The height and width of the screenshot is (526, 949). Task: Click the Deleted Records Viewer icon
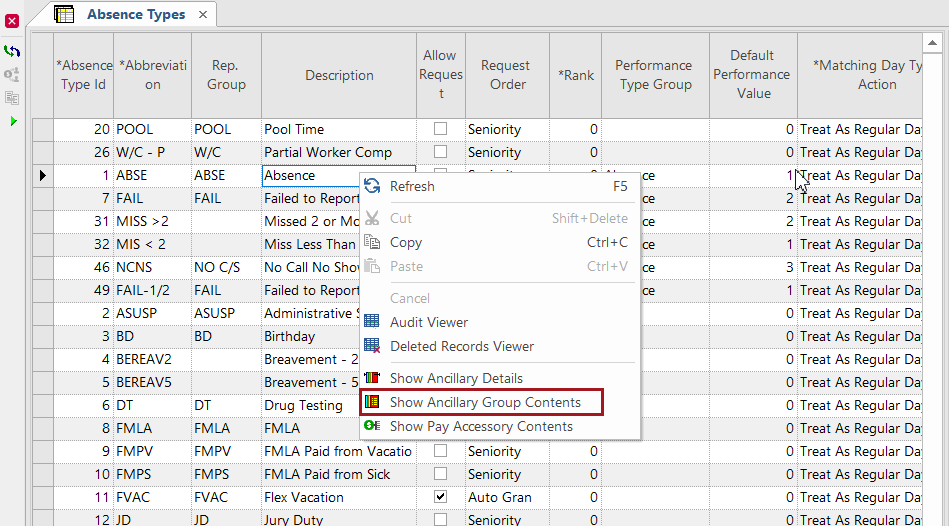[x=372, y=346]
